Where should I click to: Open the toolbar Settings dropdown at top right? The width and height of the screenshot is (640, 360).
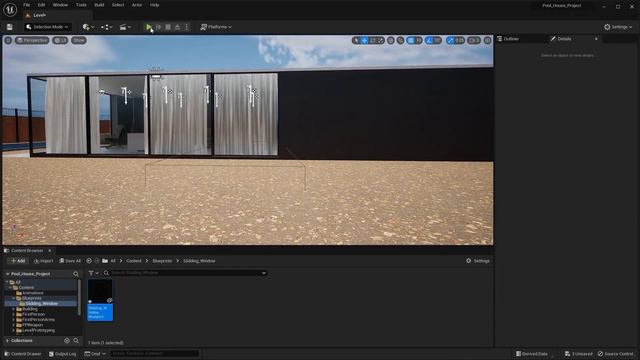(618, 27)
